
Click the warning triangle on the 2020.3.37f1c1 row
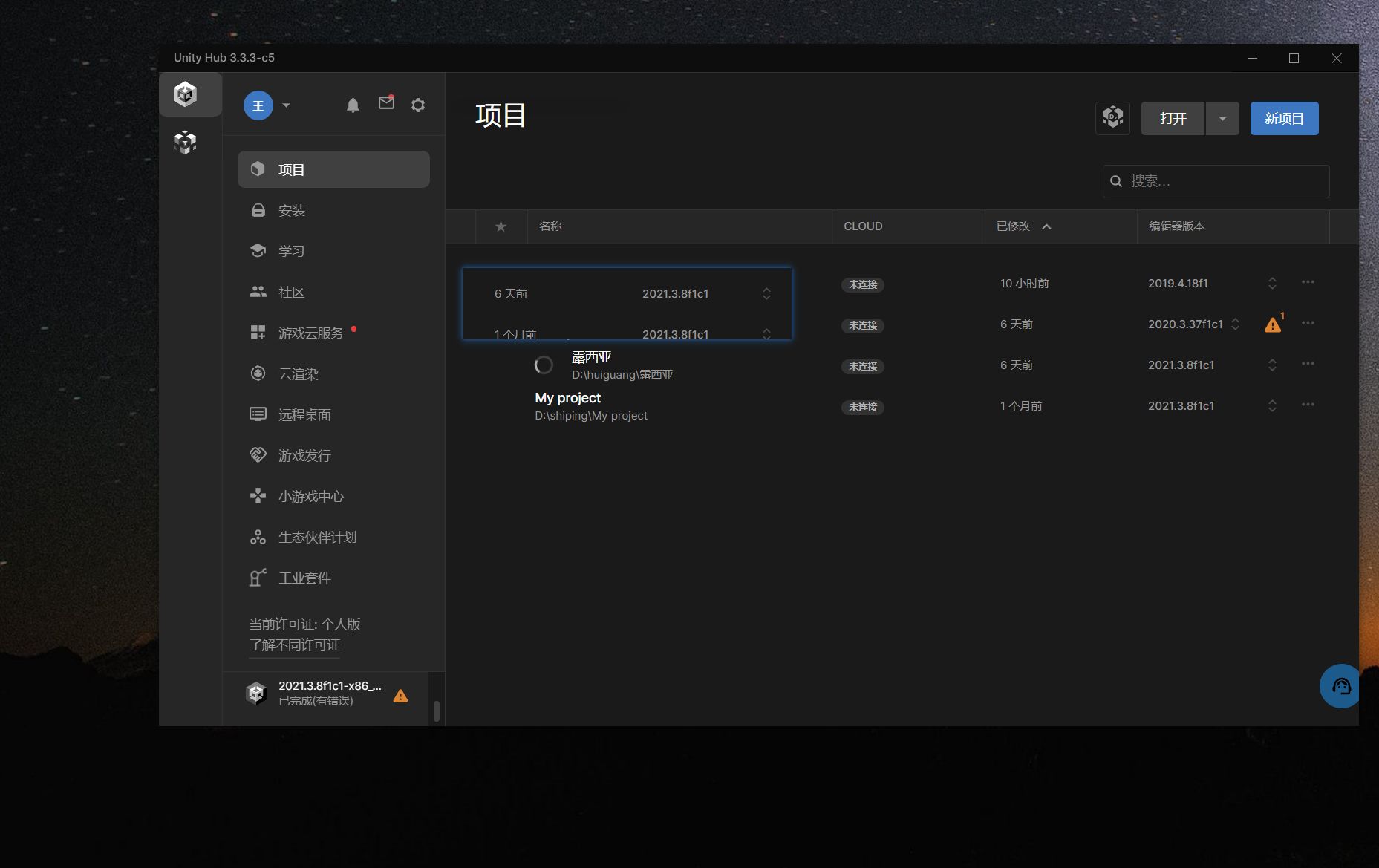click(x=1273, y=324)
